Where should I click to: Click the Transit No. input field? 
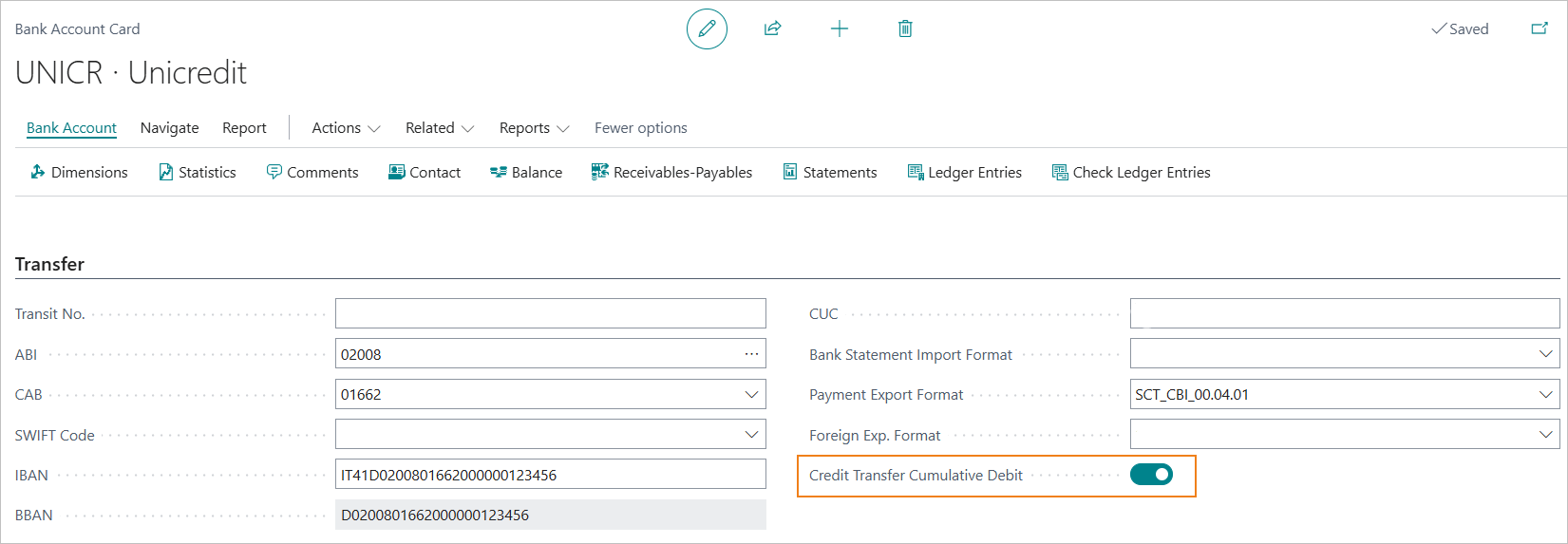click(551, 313)
